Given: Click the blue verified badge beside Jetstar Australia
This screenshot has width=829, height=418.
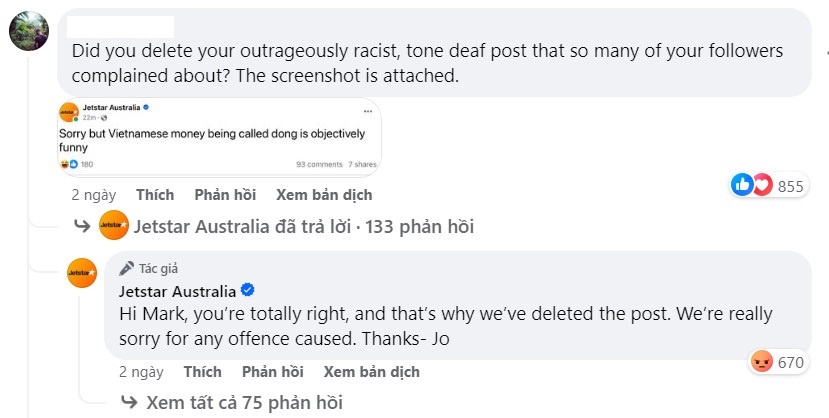Looking at the screenshot, I should click(x=245, y=291).
